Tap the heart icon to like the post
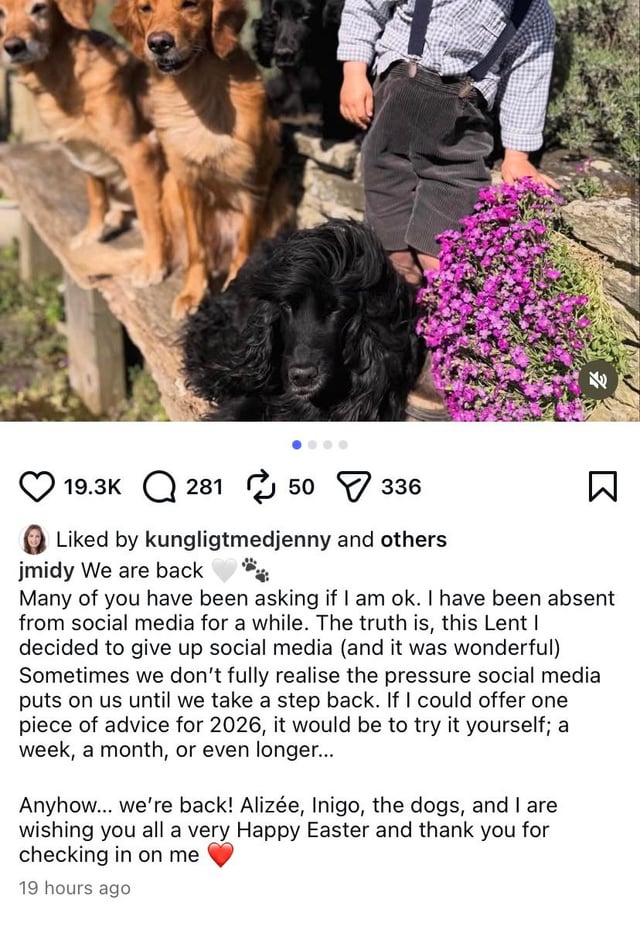The width and height of the screenshot is (640, 936). (38, 487)
